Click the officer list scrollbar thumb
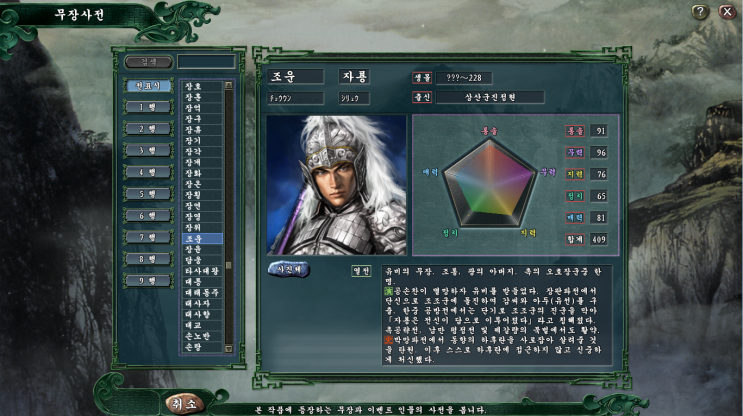The image size is (743, 416). (228, 265)
